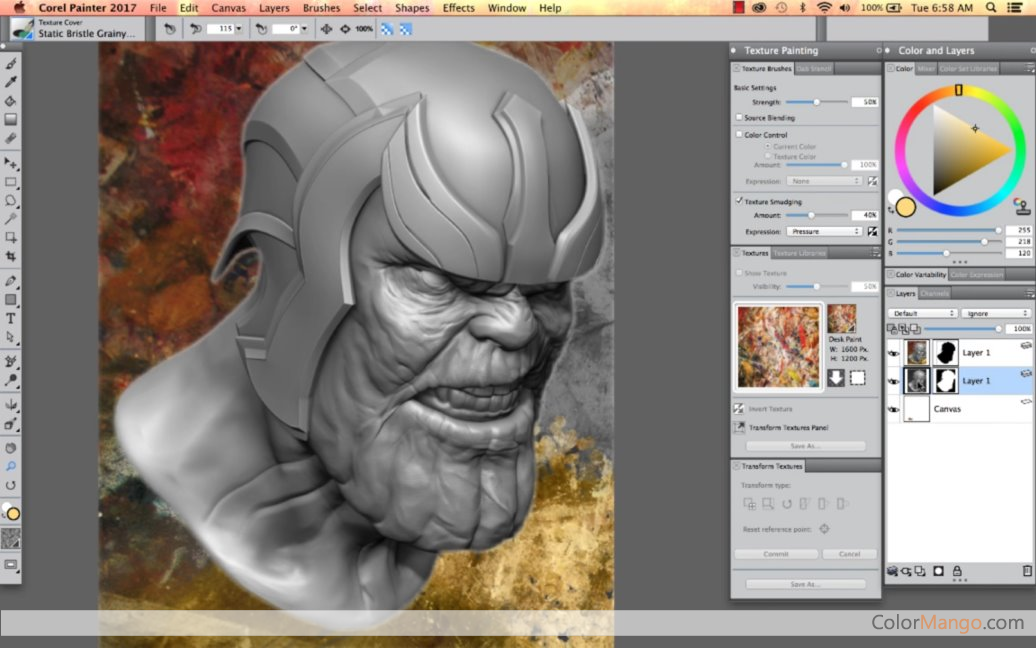
Task: Delete layer with trash icon
Action: pyautogui.click(x=1027, y=571)
